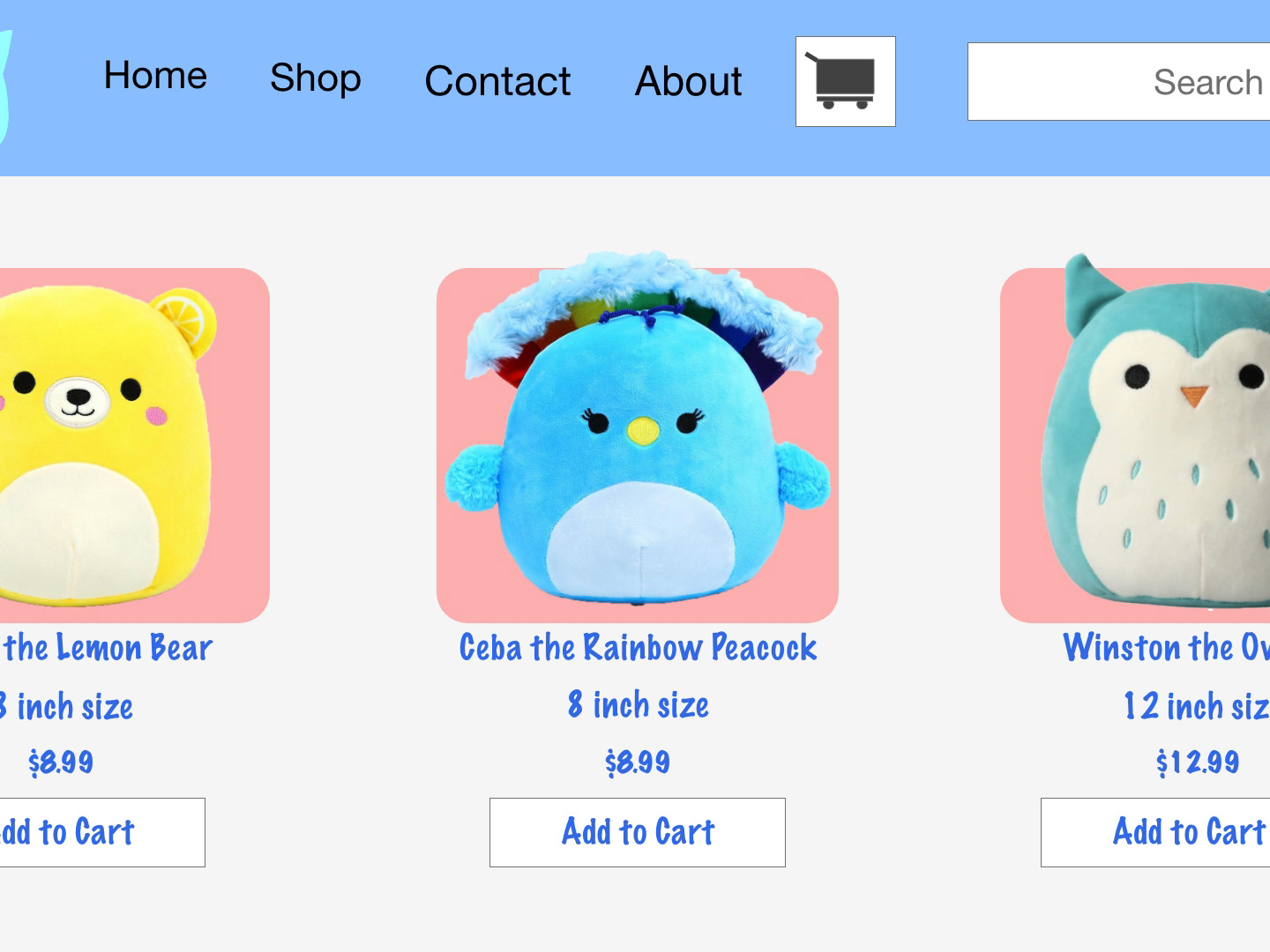Focus the Search input field
The height and width of the screenshot is (952, 1270).
(1118, 81)
